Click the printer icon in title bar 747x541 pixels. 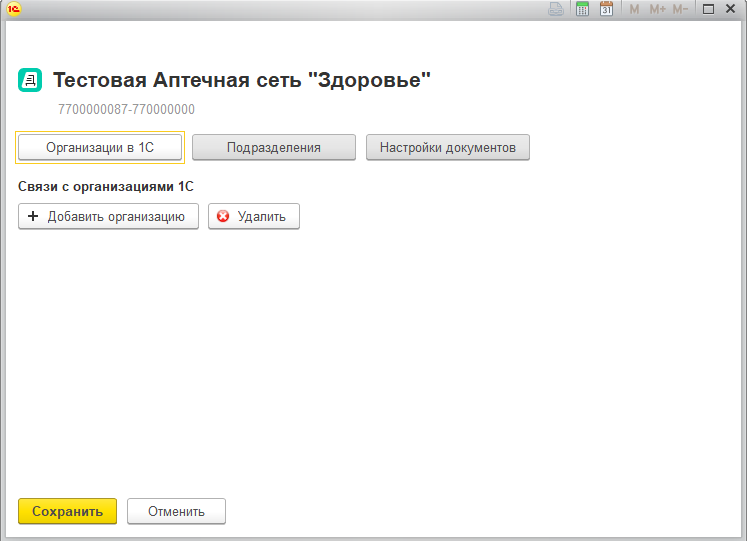pos(556,9)
